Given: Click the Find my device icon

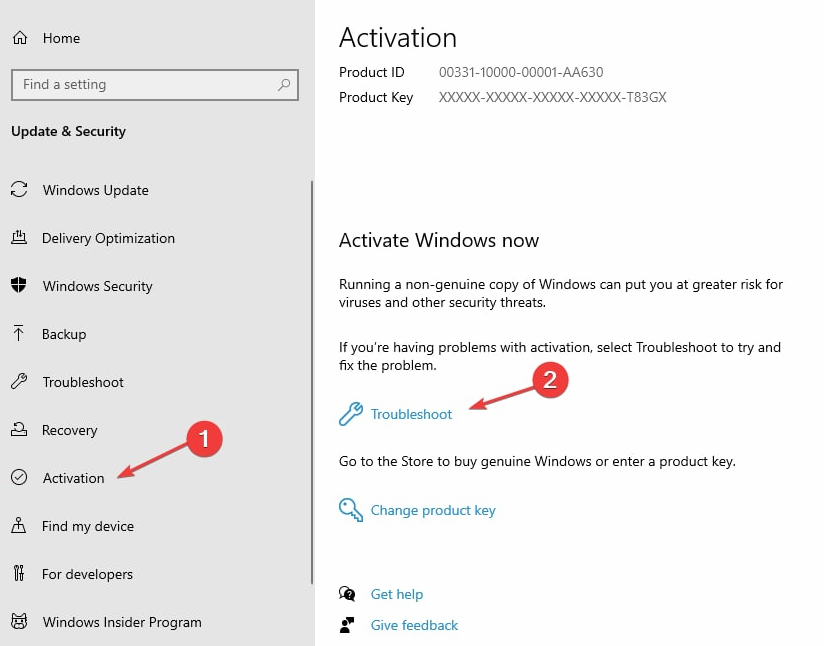Looking at the screenshot, I should 19,526.
